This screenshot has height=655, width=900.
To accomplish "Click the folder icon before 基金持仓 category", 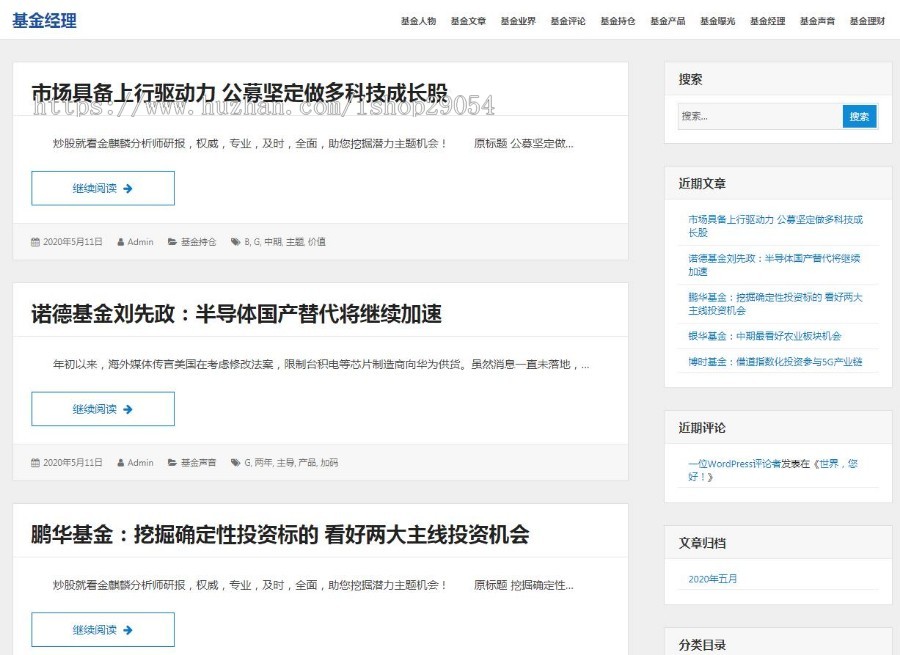I will click(x=170, y=241).
